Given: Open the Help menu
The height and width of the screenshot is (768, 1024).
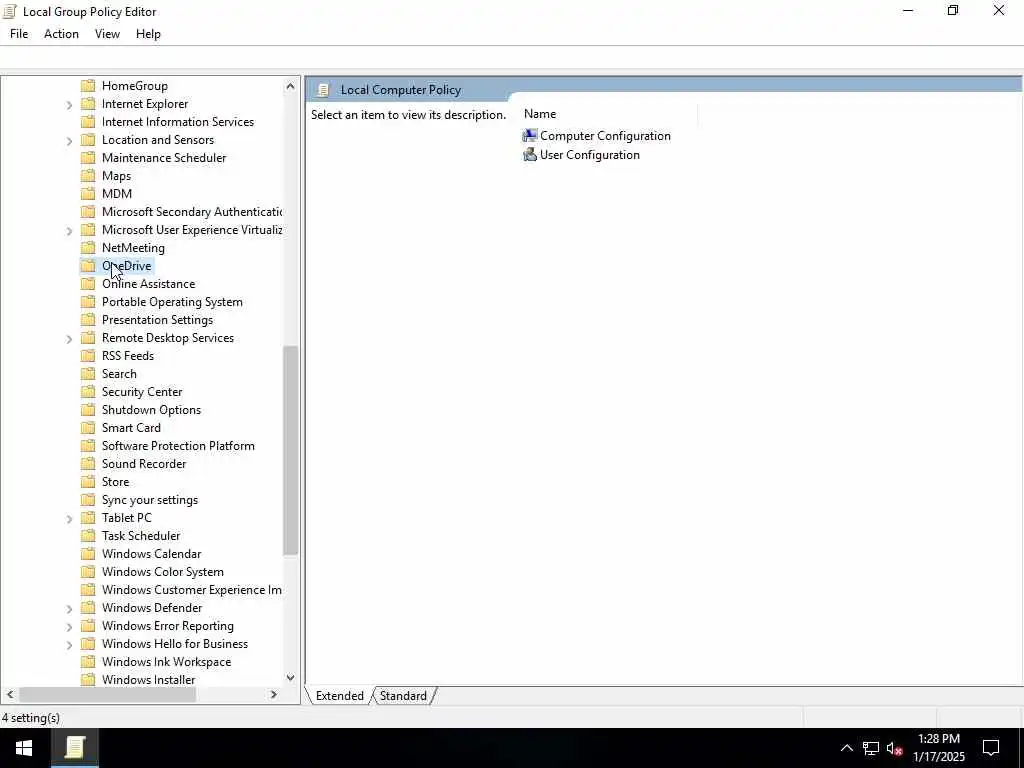Looking at the screenshot, I should 148,34.
